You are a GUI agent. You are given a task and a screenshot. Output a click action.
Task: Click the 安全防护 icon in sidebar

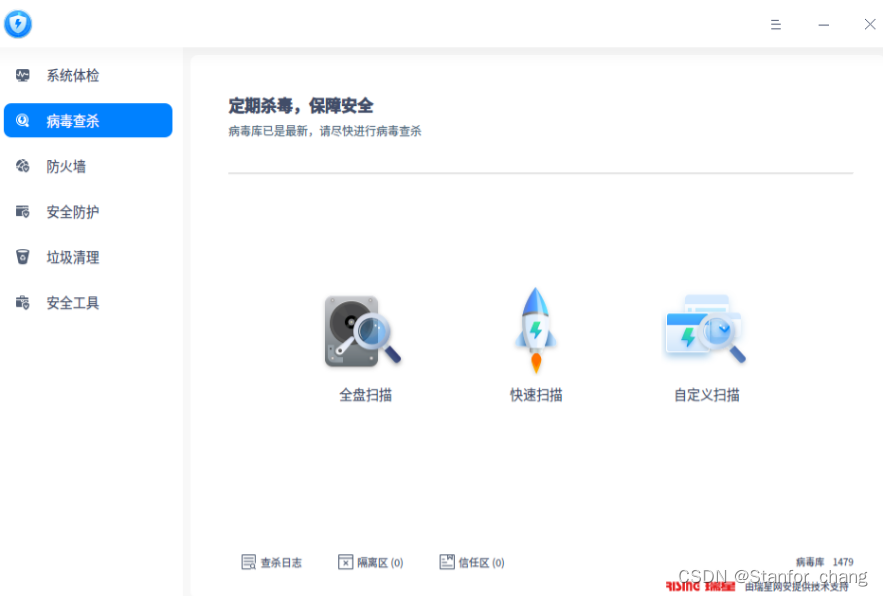(x=23, y=211)
